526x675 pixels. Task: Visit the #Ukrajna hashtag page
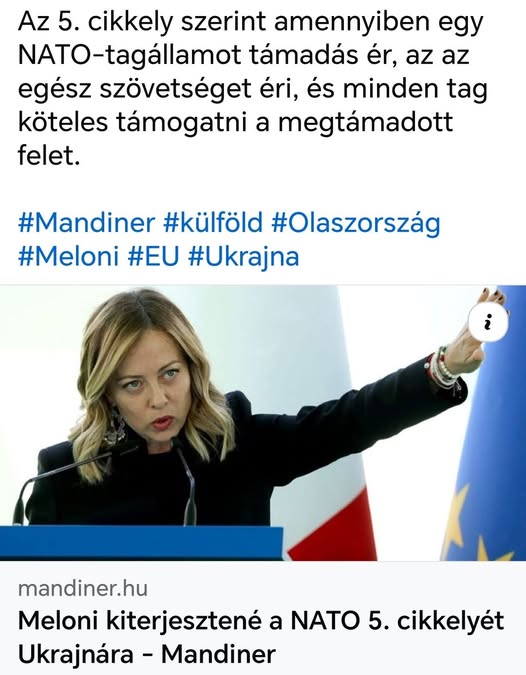coord(244,257)
